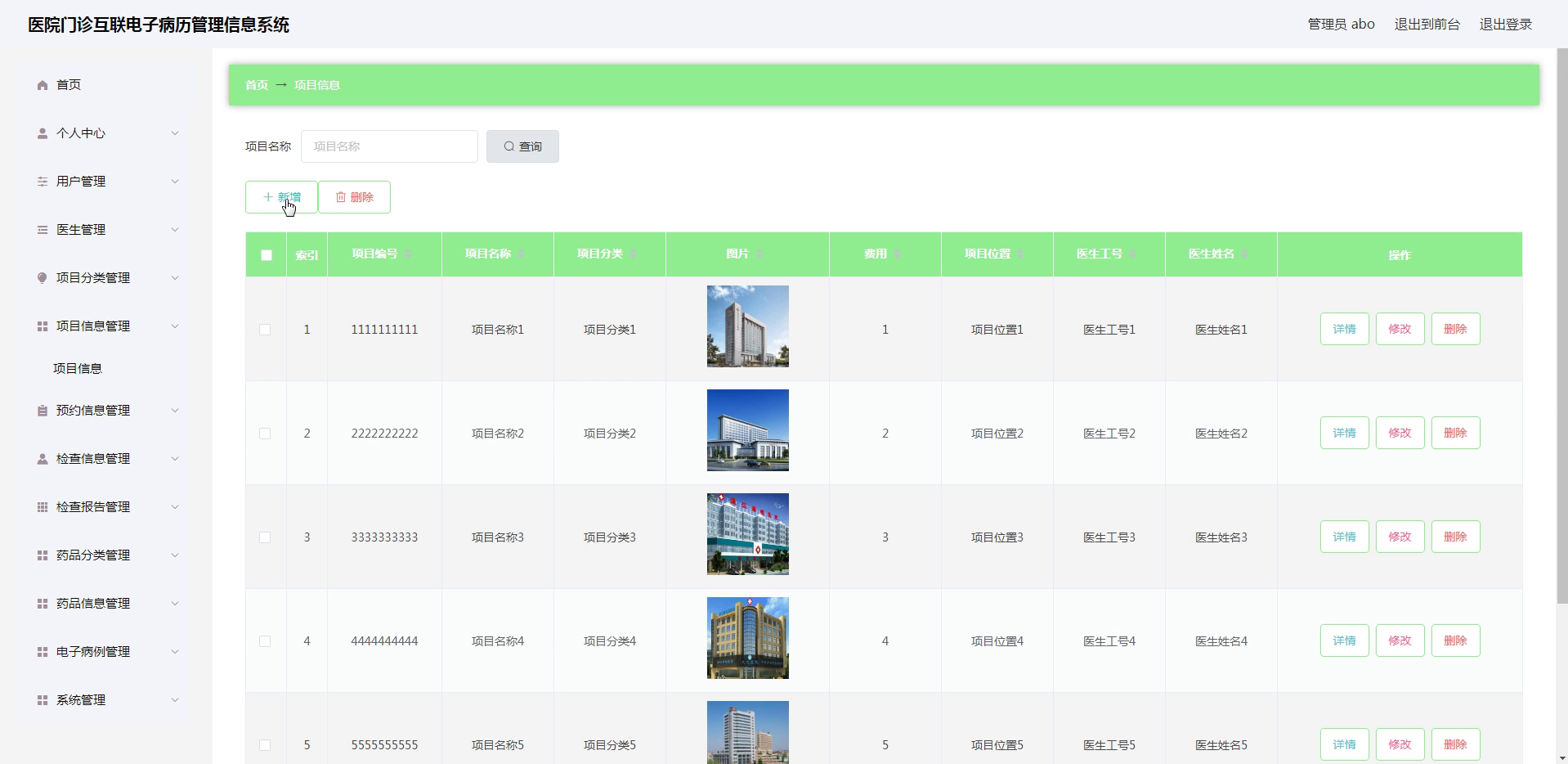Click the 新增 add button

(x=281, y=197)
